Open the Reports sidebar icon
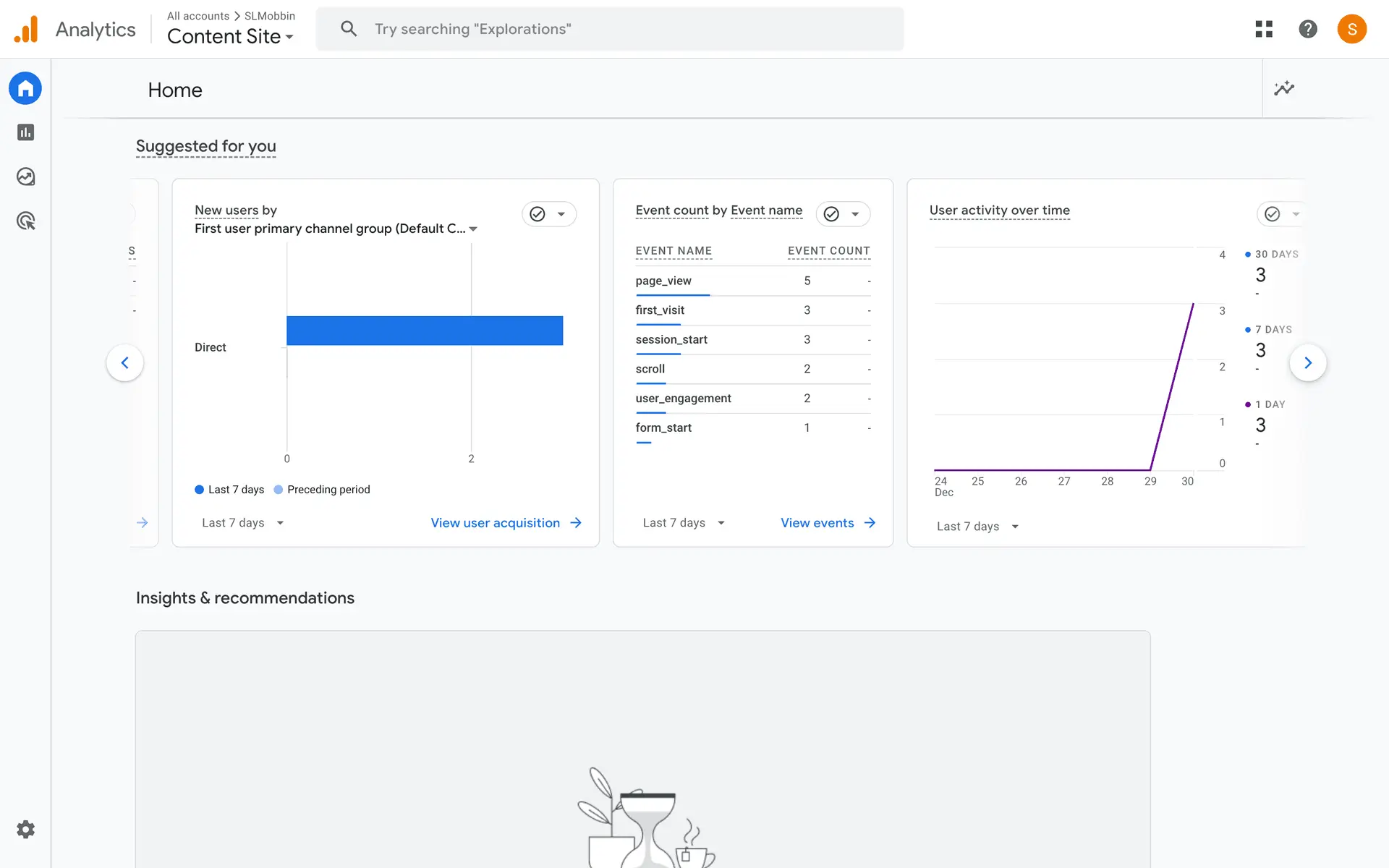This screenshot has width=1389, height=868. click(25, 132)
